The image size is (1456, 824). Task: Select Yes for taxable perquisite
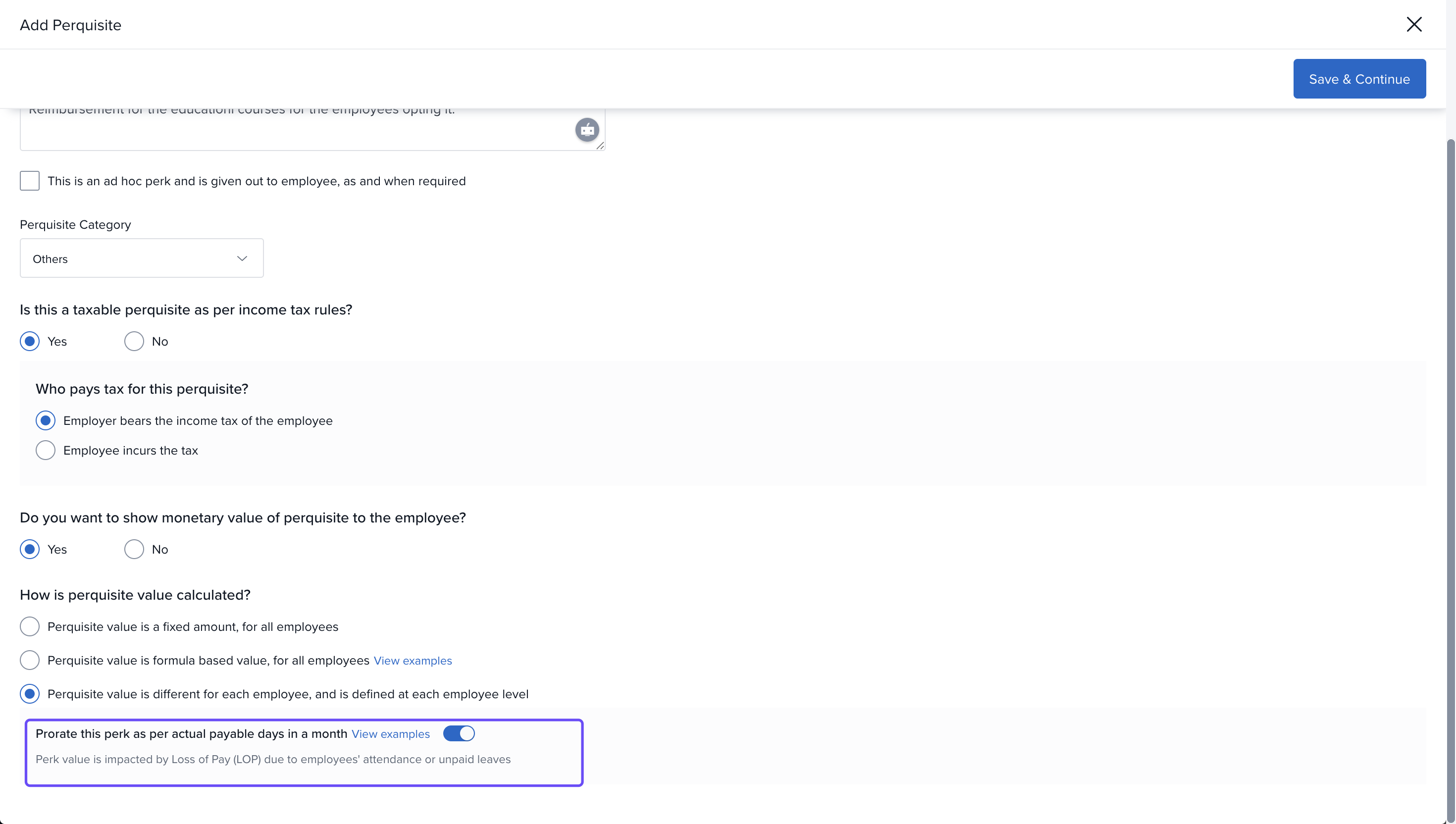coord(29,341)
